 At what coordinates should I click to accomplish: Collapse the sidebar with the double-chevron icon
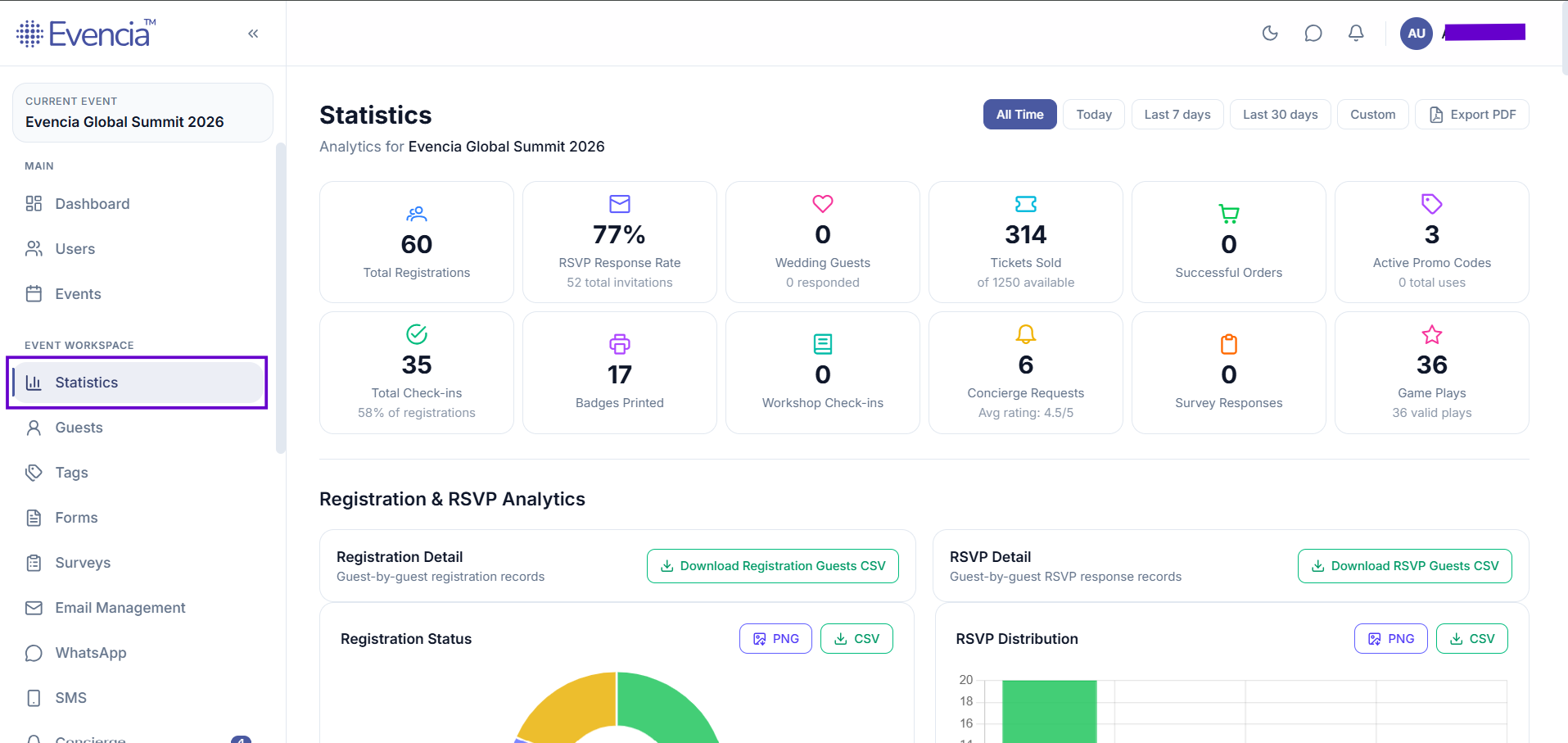(x=253, y=34)
